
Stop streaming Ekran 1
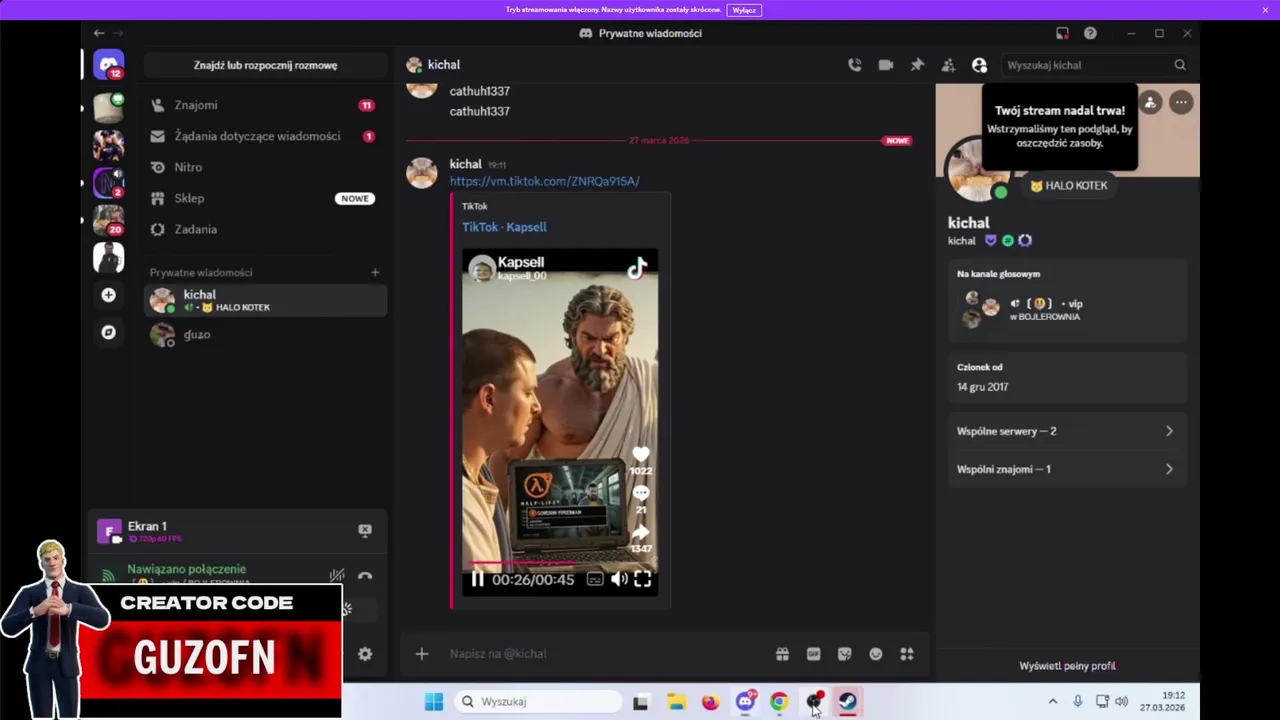click(x=365, y=531)
